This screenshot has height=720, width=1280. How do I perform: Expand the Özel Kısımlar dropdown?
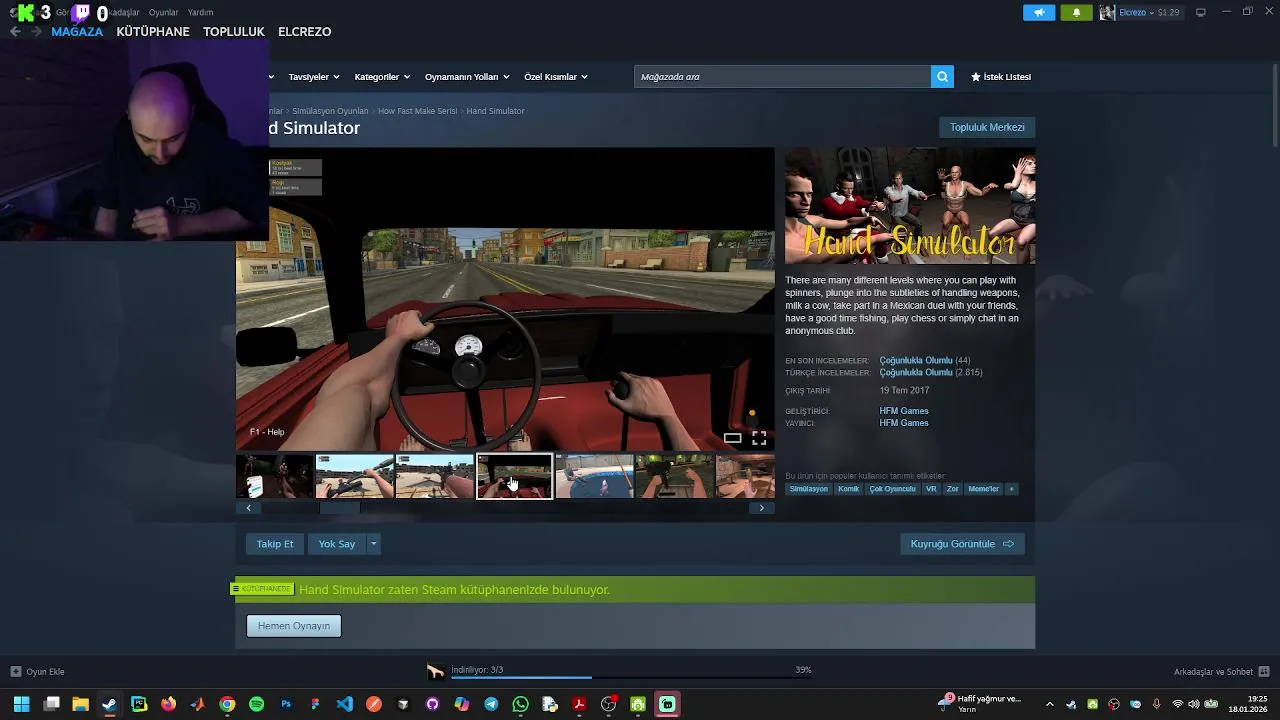pos(555,77)
